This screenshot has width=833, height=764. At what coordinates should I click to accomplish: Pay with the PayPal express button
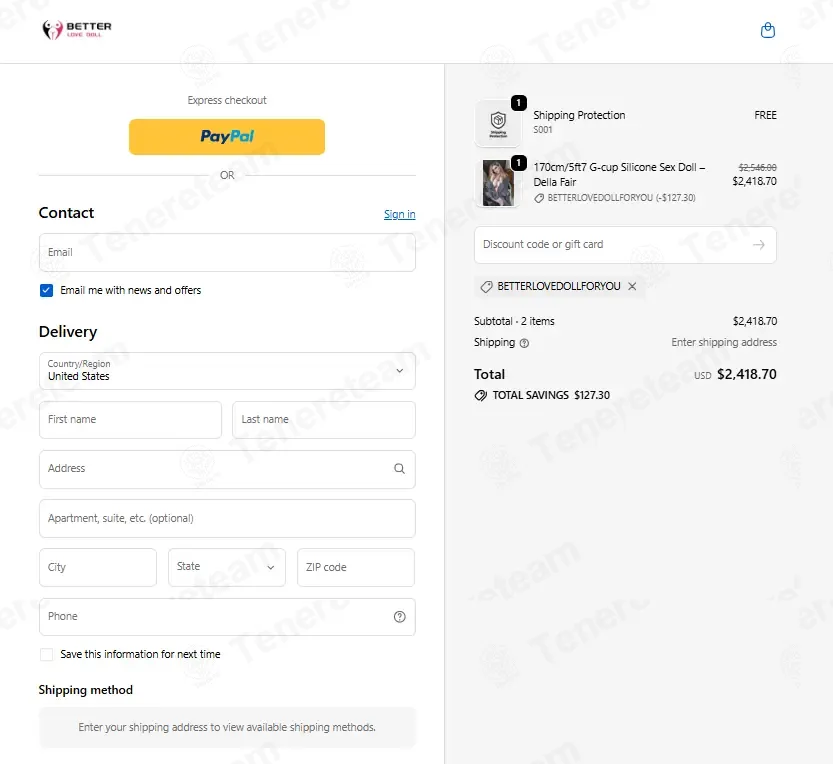pos(227,137)
